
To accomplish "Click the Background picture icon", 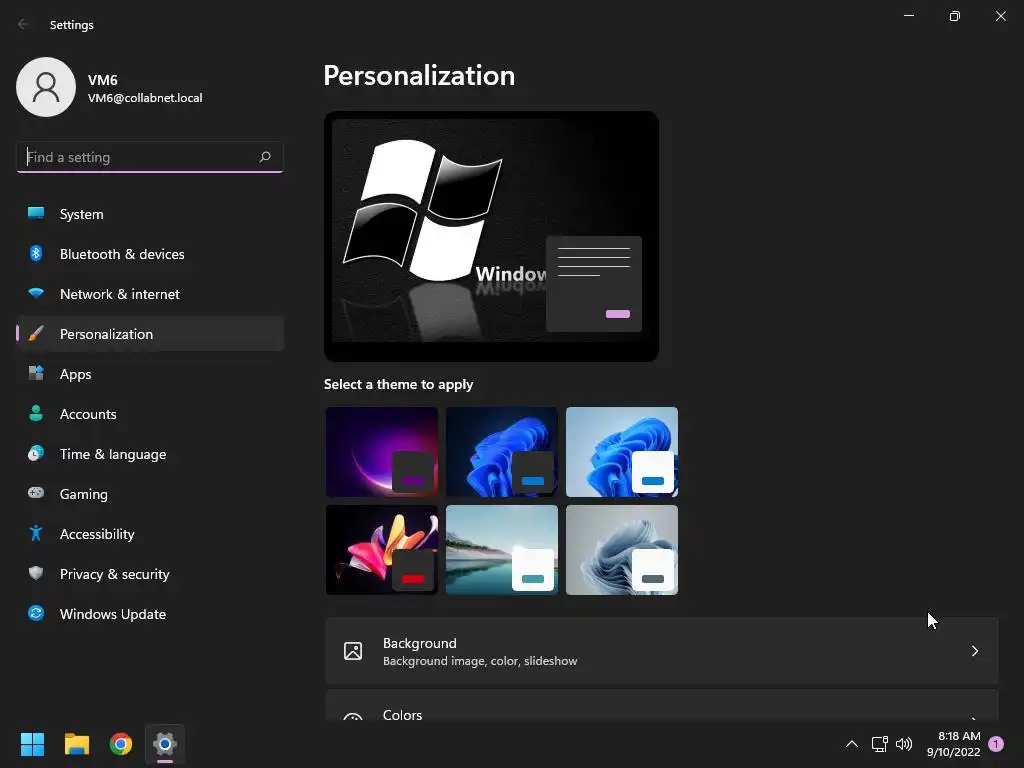I will [353, 651].
